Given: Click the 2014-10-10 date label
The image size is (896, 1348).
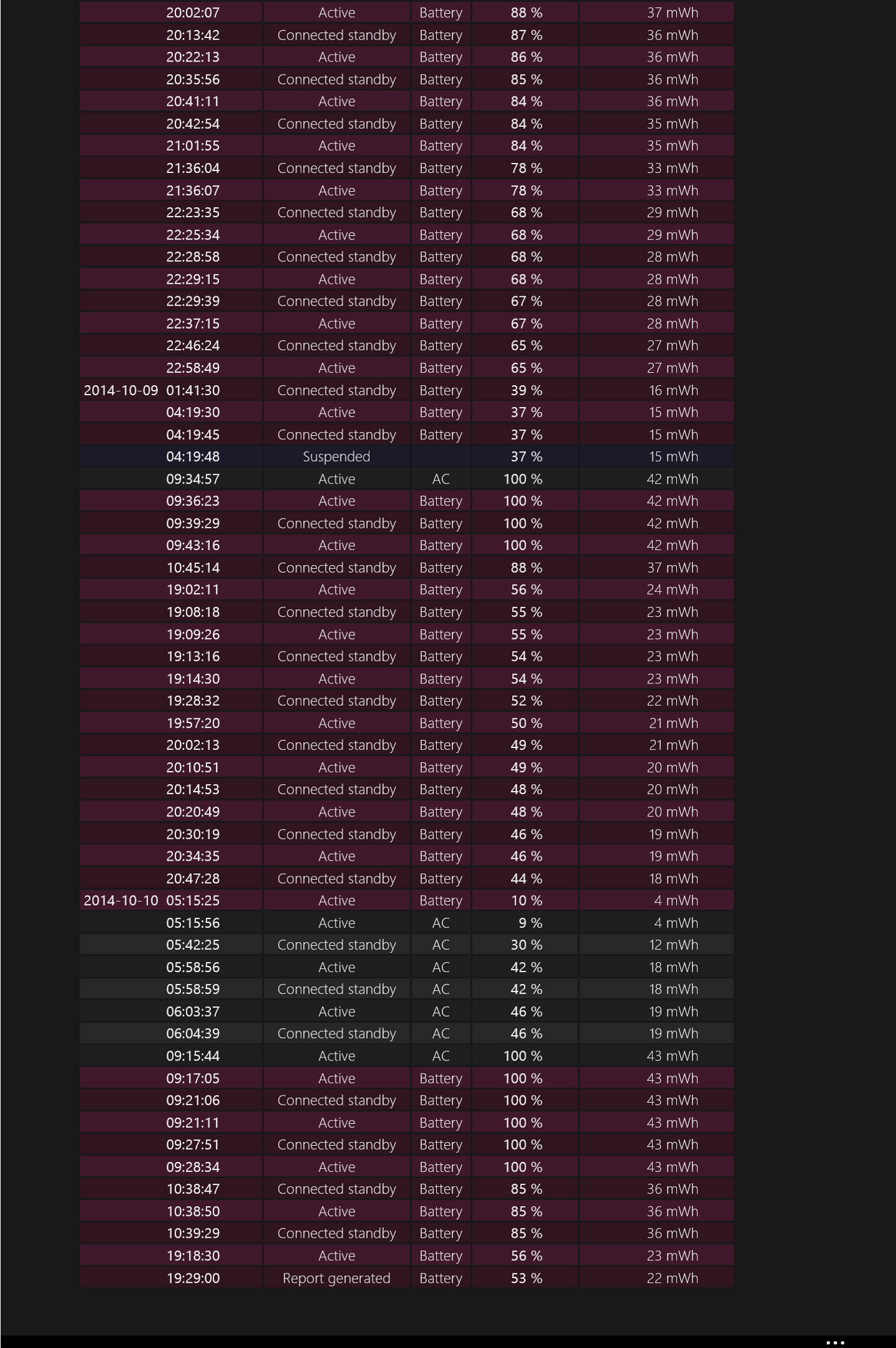Looking at the screenshot, I should [121, 901].
